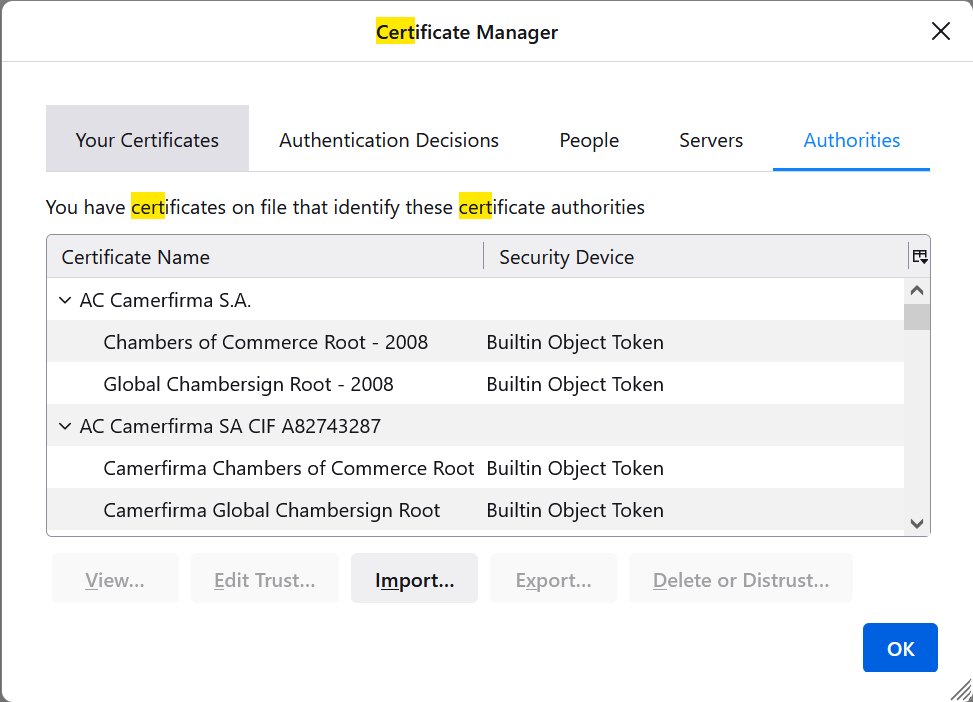Switch to the Your Certificates tab

(147, 139)
